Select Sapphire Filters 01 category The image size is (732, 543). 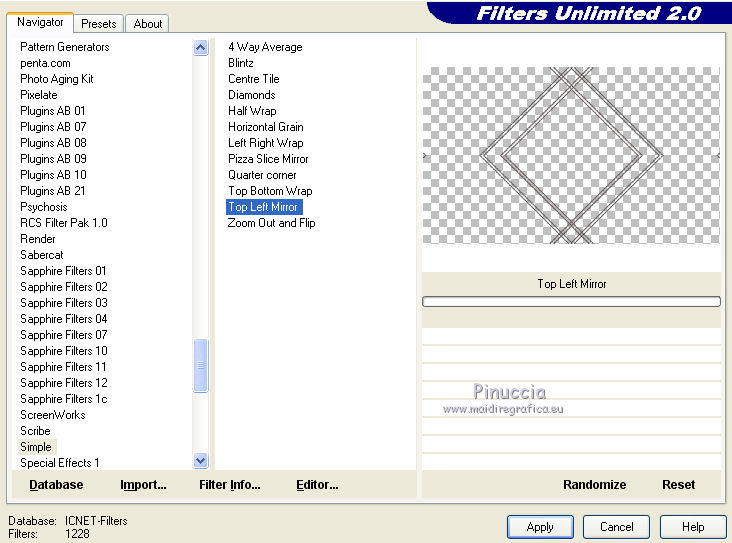[x=63, y=271]
